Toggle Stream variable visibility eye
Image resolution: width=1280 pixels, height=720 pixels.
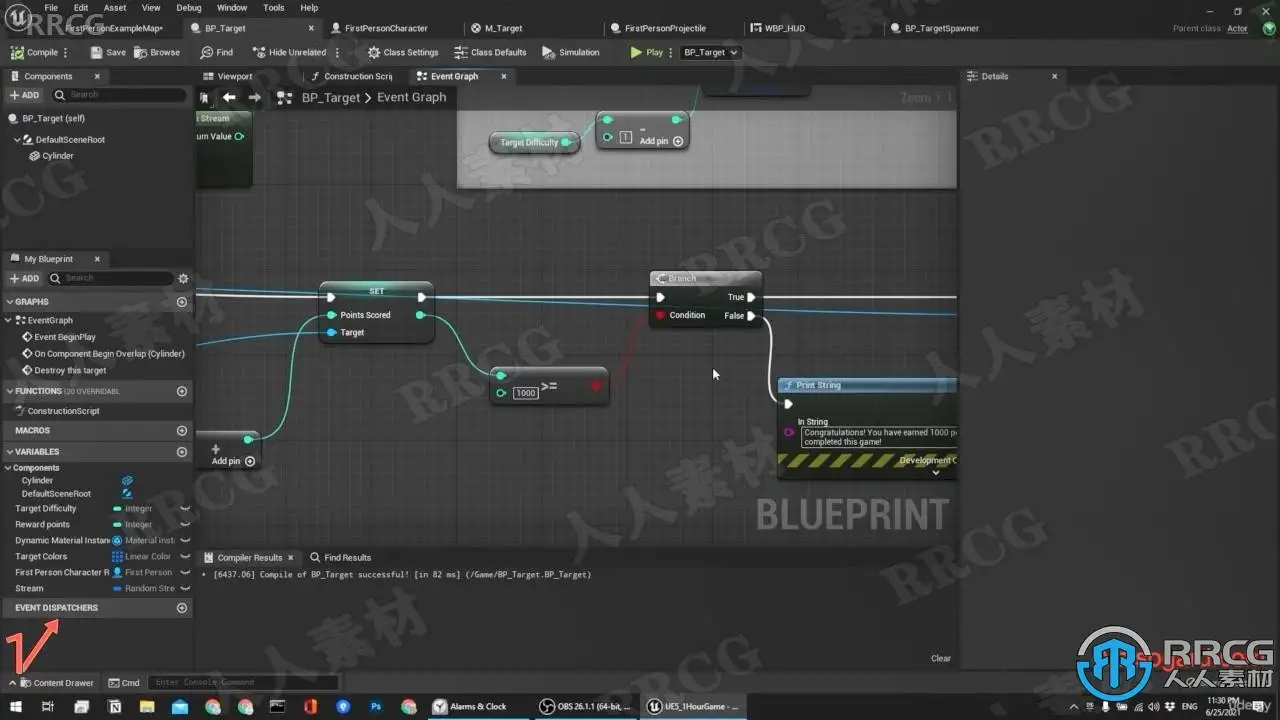[x=185, y=589]
